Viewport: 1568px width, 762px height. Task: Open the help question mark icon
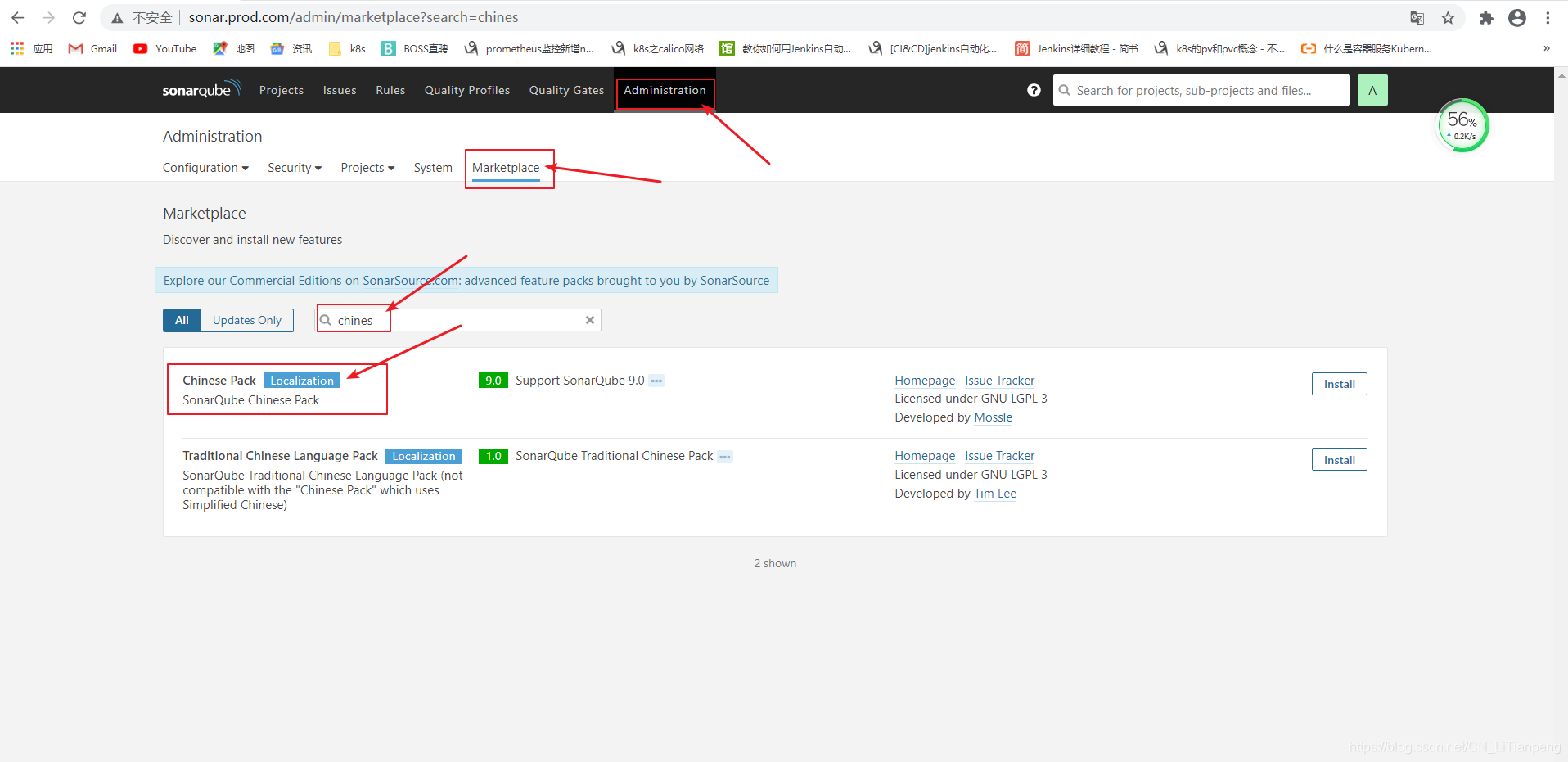1034,90
